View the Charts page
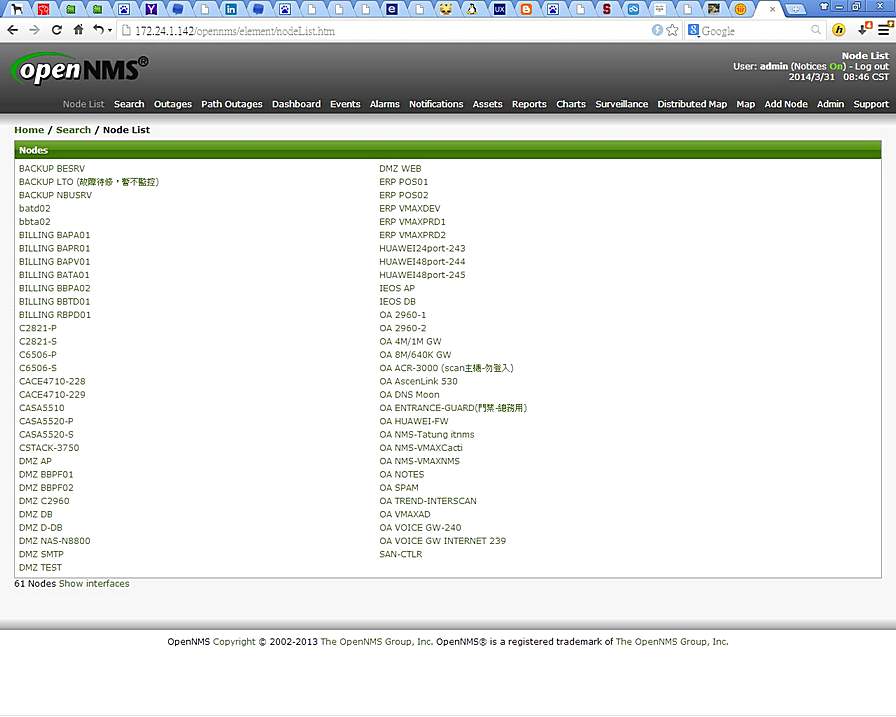896x717 pixels. [571, 104]
